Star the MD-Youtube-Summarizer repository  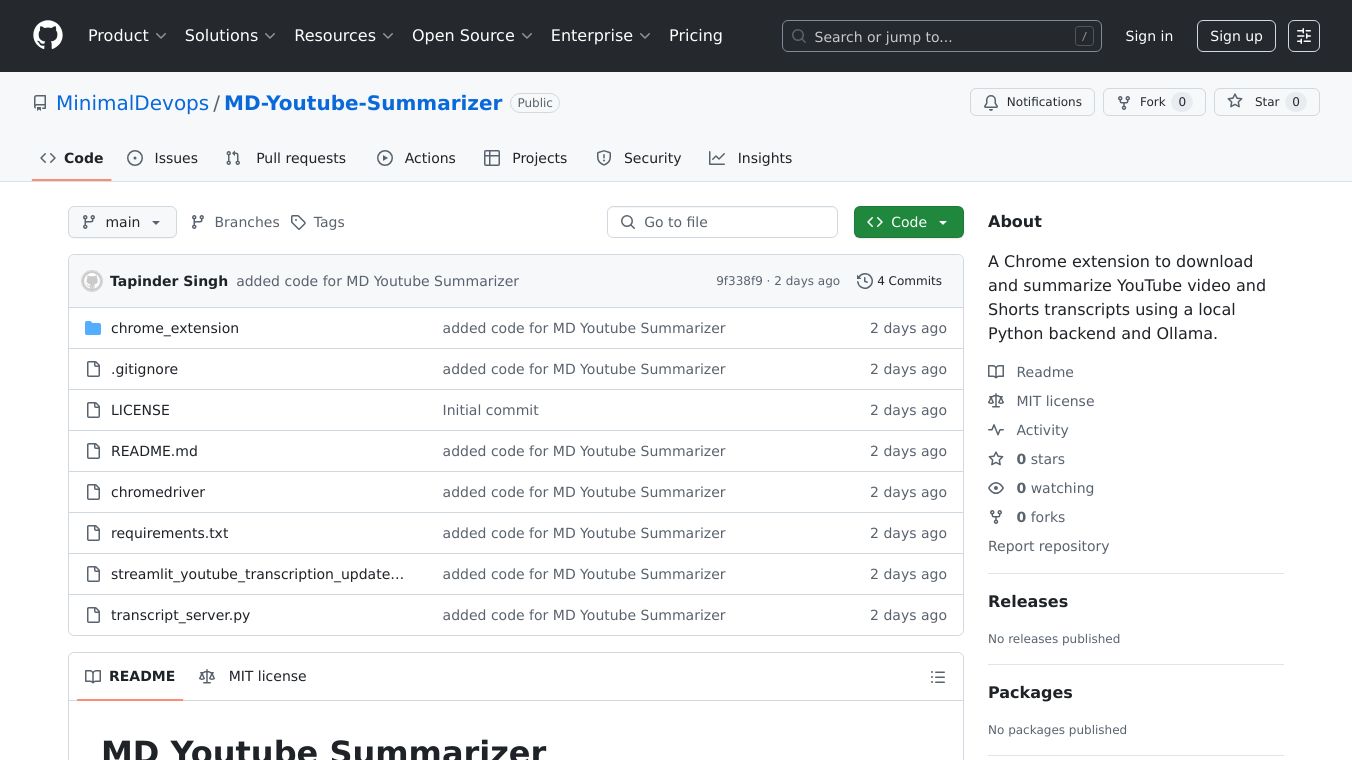1266,102
